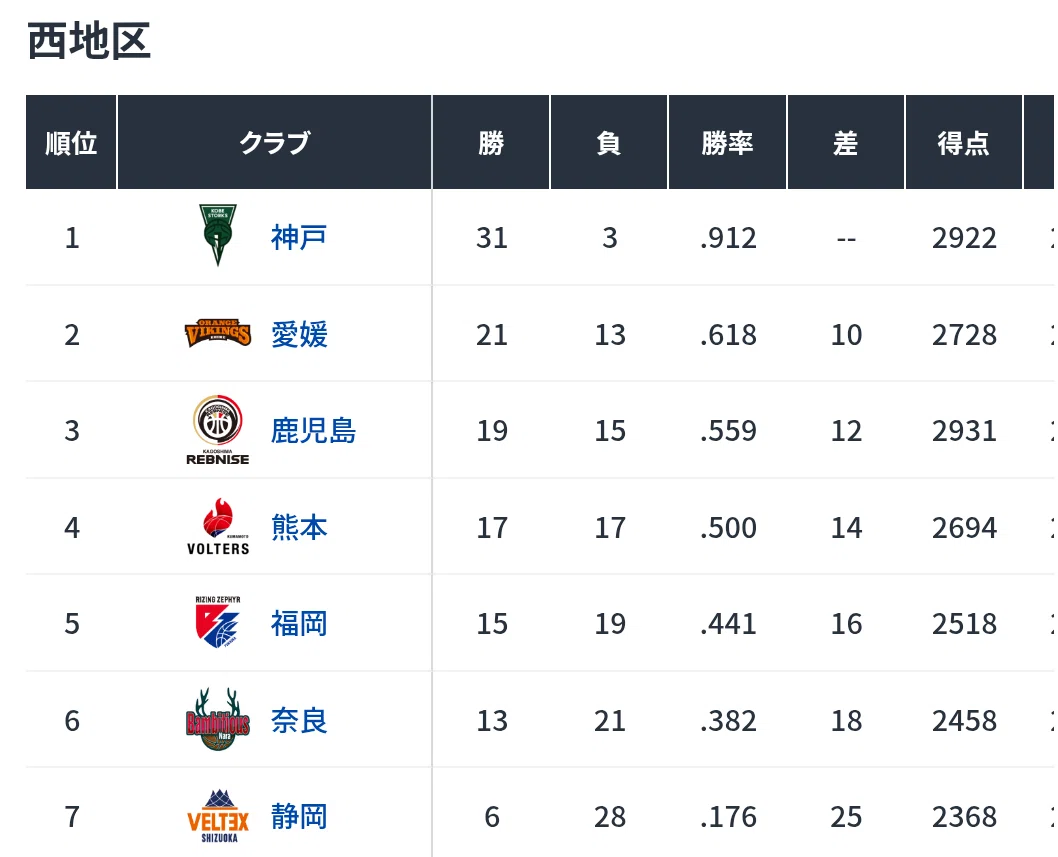Click the 負 column header

click(x=609, y=142)
